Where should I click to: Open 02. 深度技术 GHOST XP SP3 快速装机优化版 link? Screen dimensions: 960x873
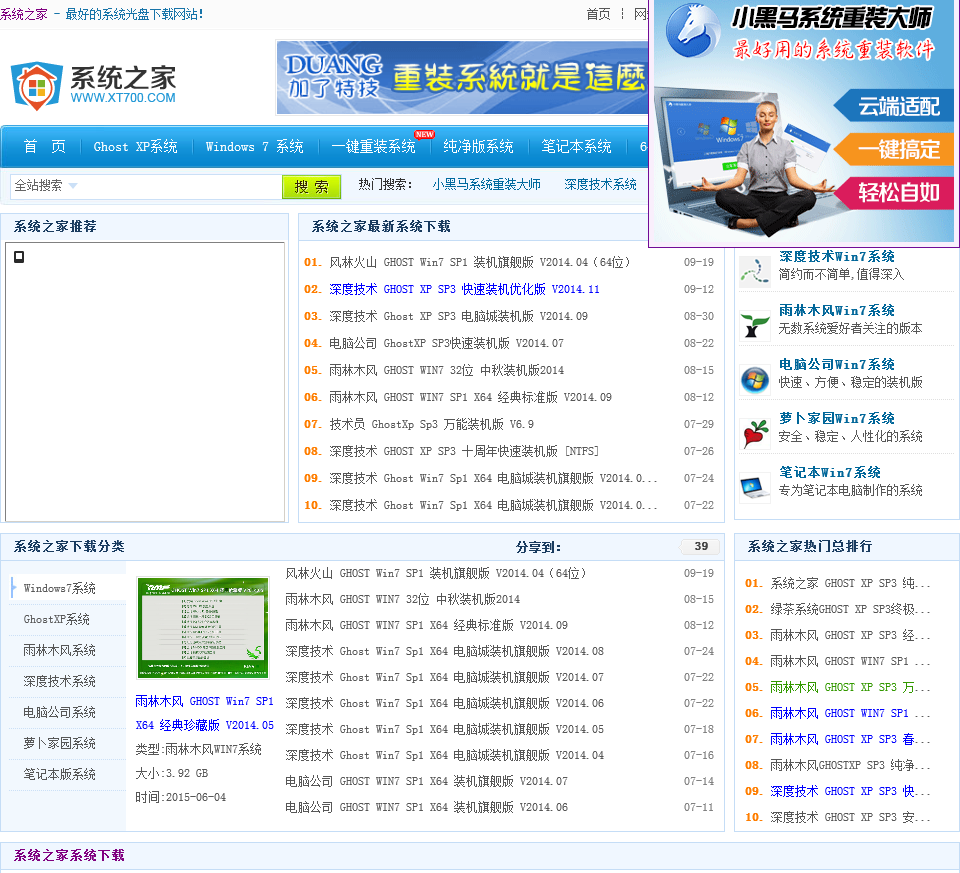tap(464, 290)
